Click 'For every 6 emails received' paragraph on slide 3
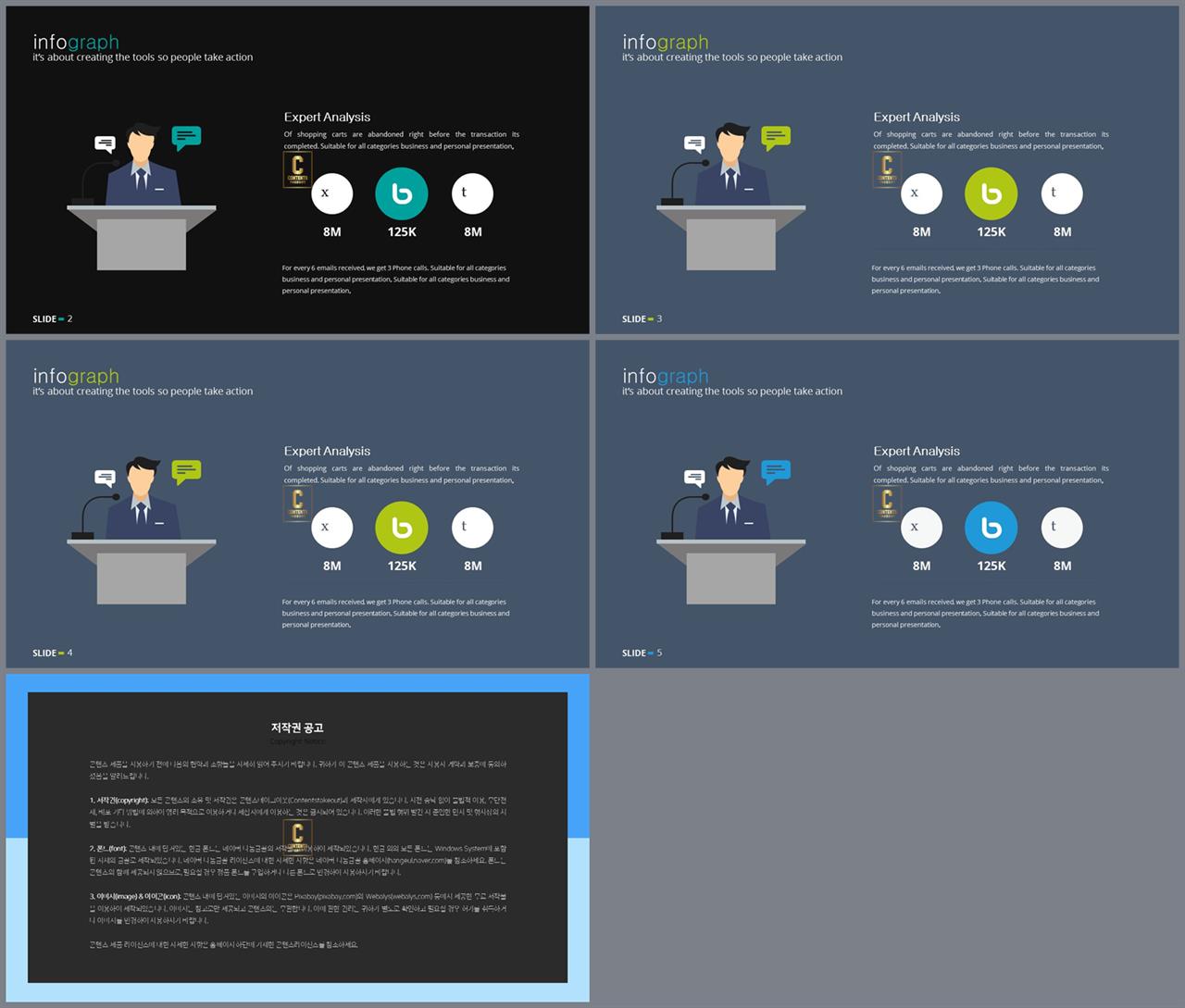The width and height of the screenshot is (1185, 1008). pyautogui.click(x=986, y=279)
